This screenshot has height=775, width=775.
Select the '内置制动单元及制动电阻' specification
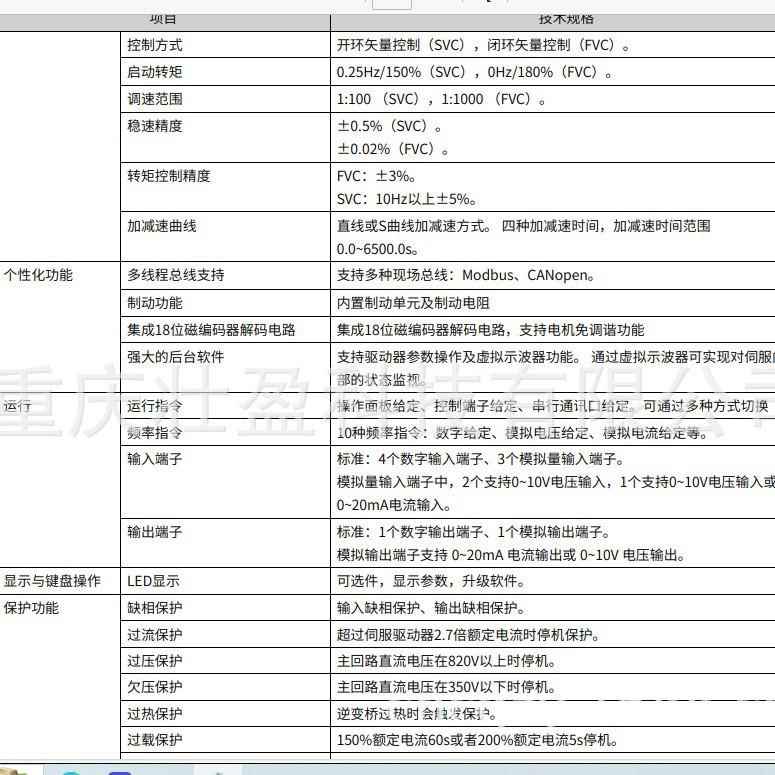[x=413, y=303]
